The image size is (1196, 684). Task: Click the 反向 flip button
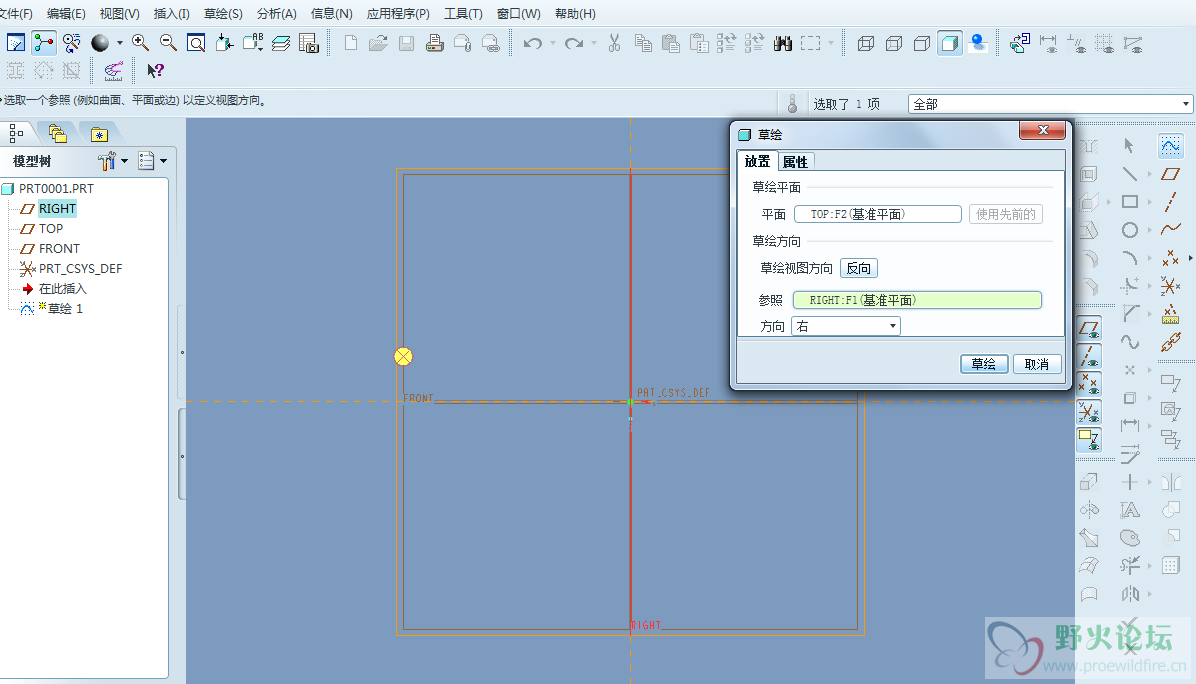pyautogui.click(x=859, y=268)
